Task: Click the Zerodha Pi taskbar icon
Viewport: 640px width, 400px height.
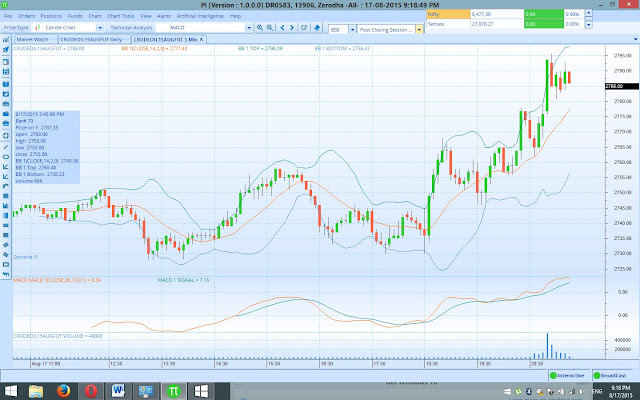Action: pyautogui.click(x=173, y=391)
